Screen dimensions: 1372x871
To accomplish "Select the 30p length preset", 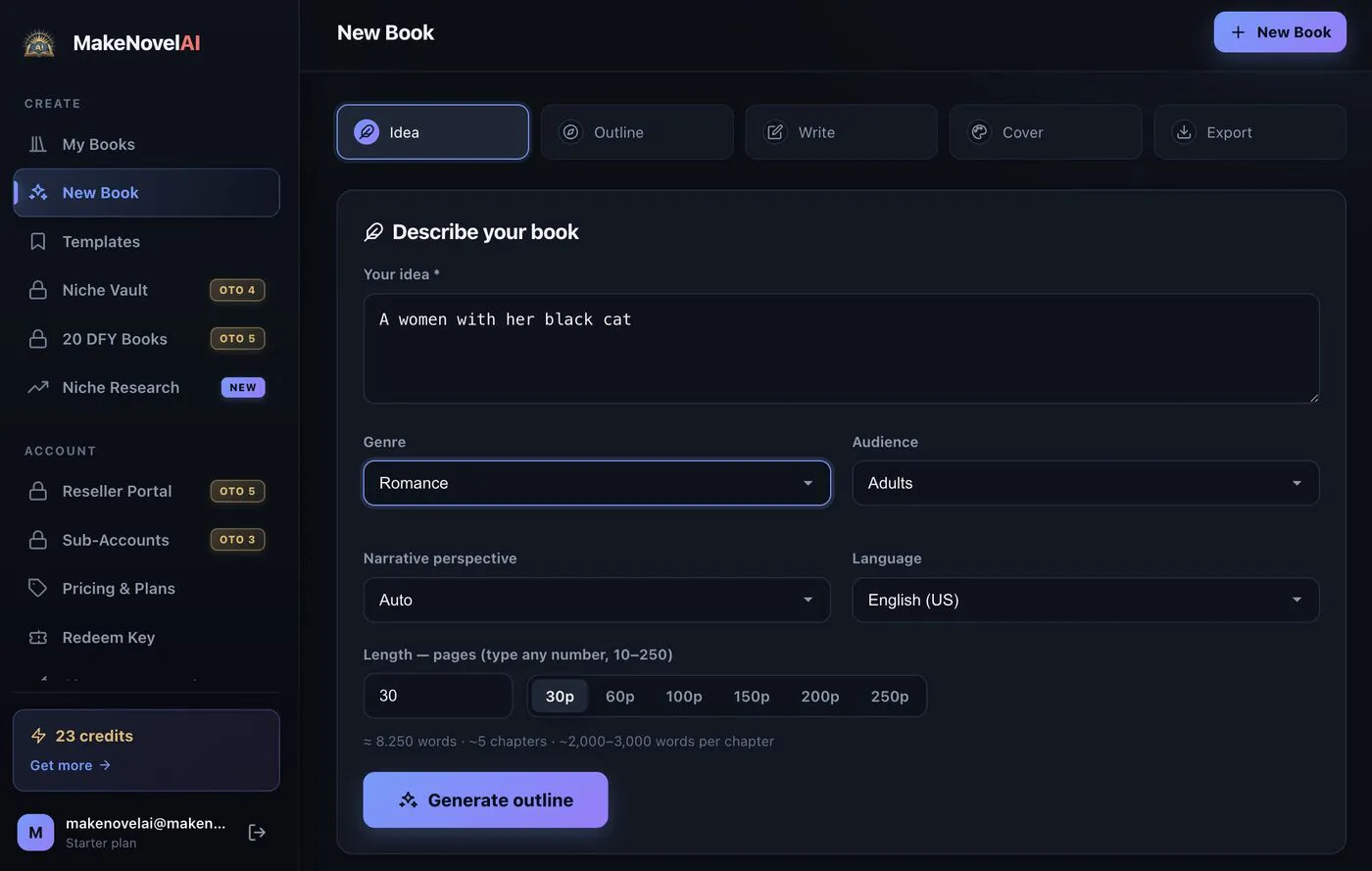I will pyautogui.click(x=560, y=697).
